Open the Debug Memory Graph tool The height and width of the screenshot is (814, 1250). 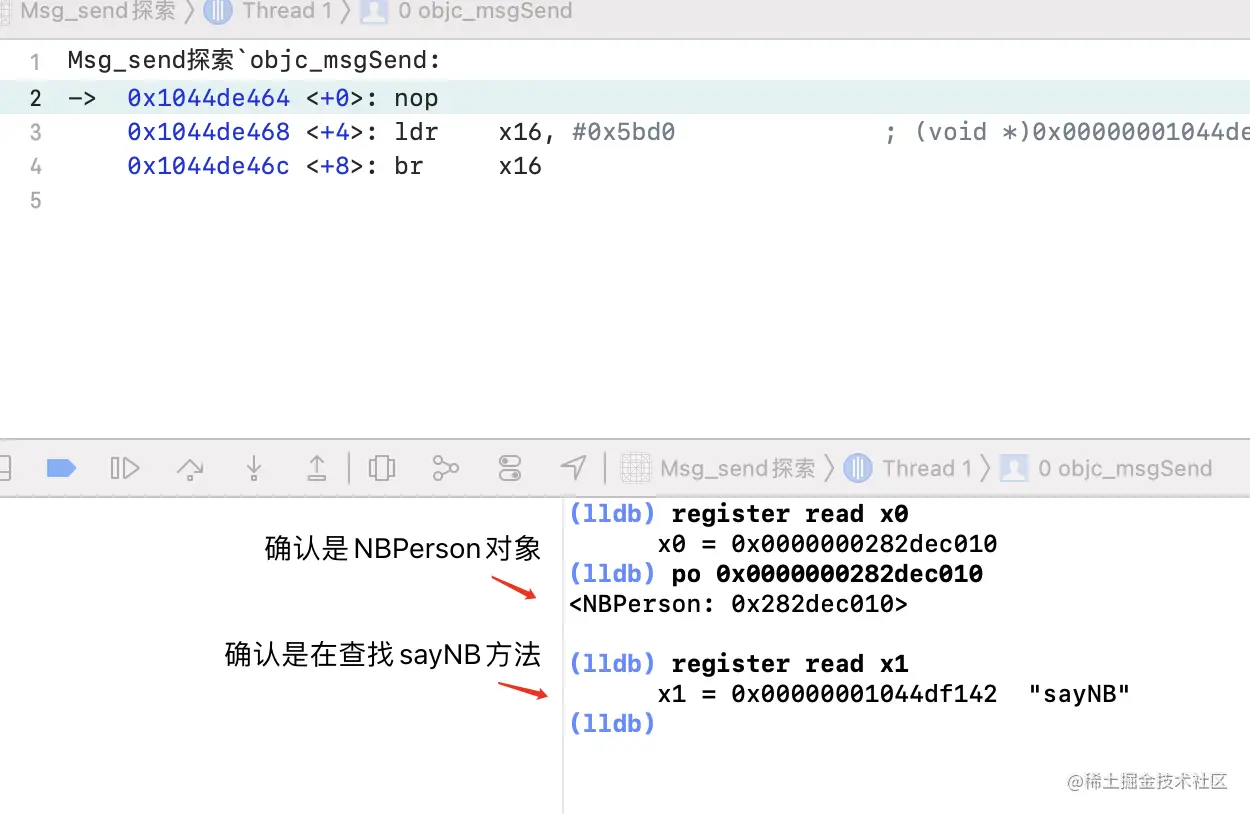[445, 467]
